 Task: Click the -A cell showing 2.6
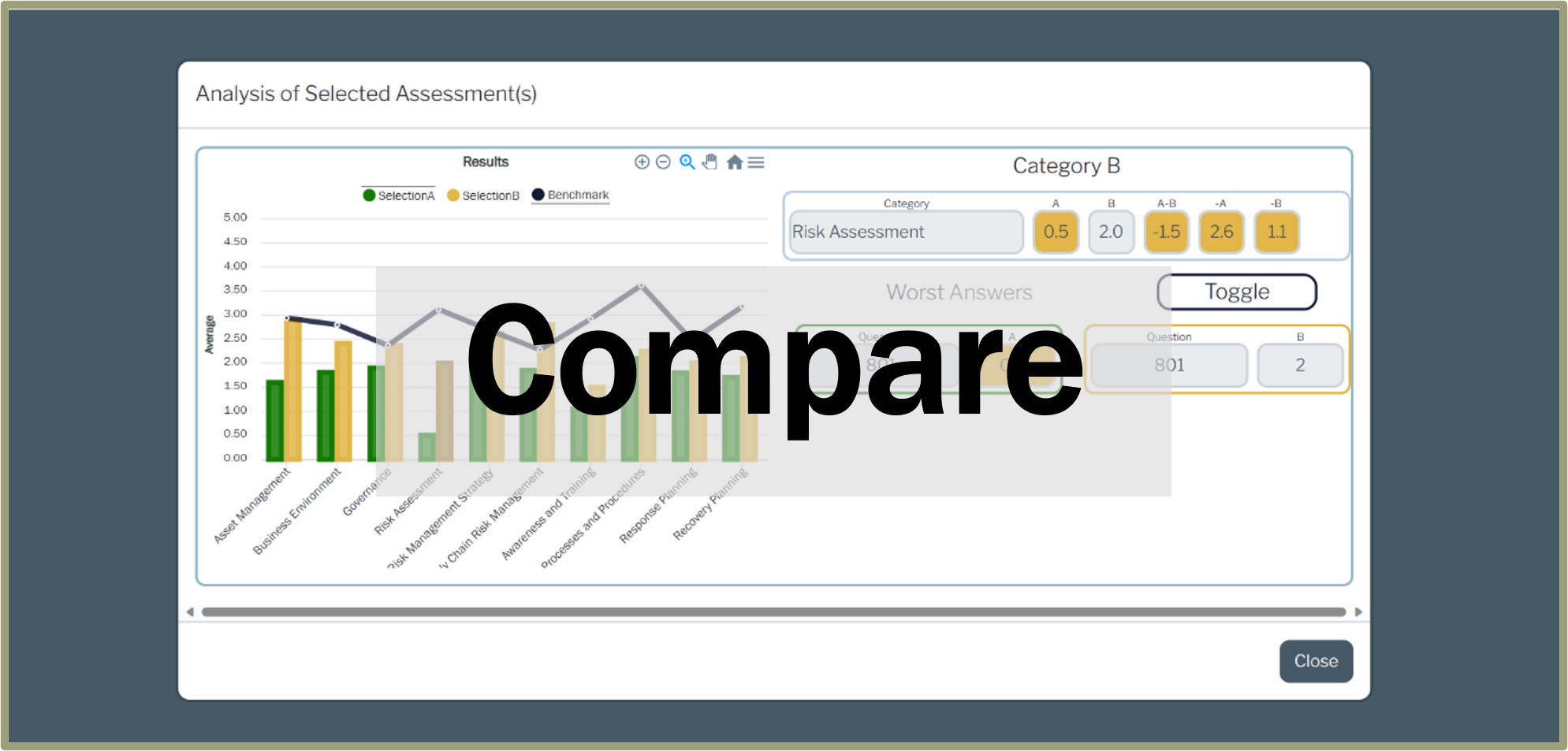click(1221, 232)
